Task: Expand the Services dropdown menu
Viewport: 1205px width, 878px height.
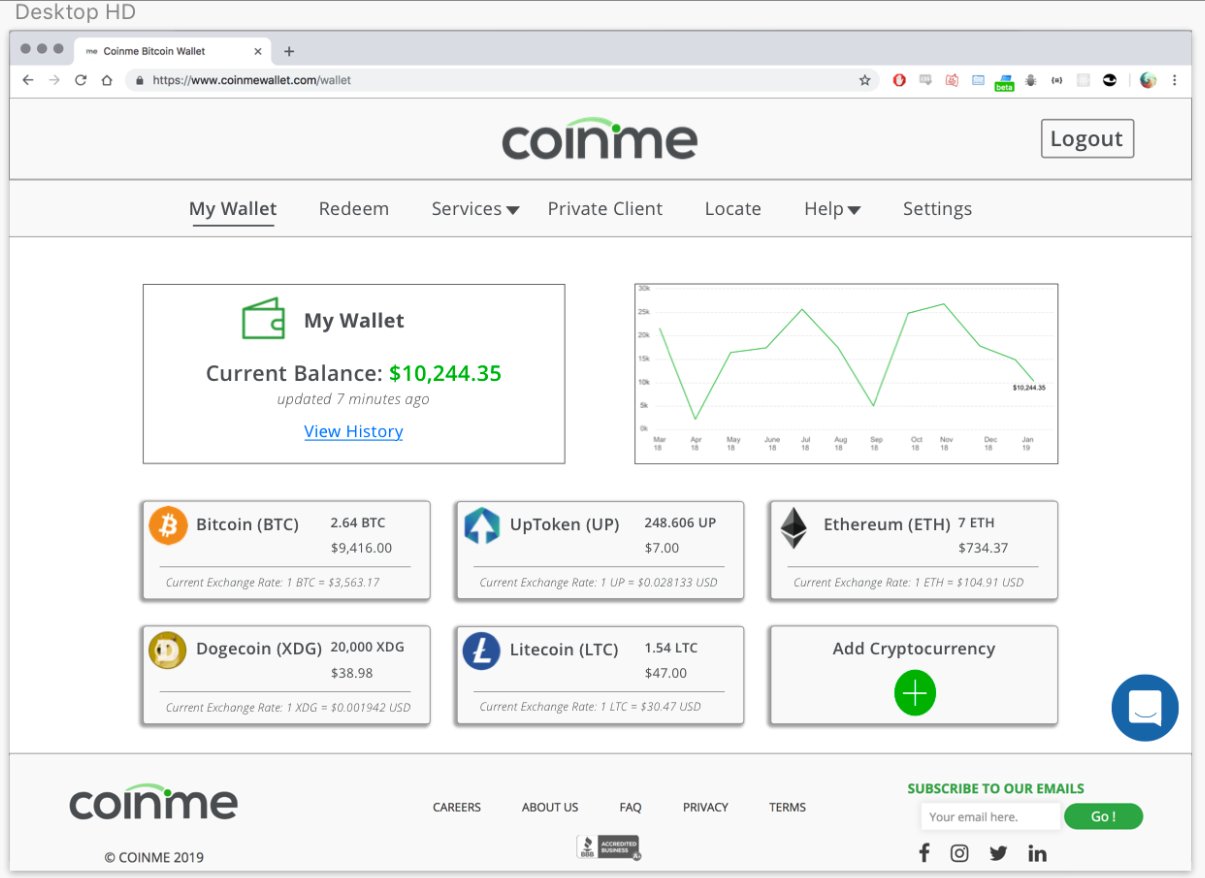Action: [475, 209]
